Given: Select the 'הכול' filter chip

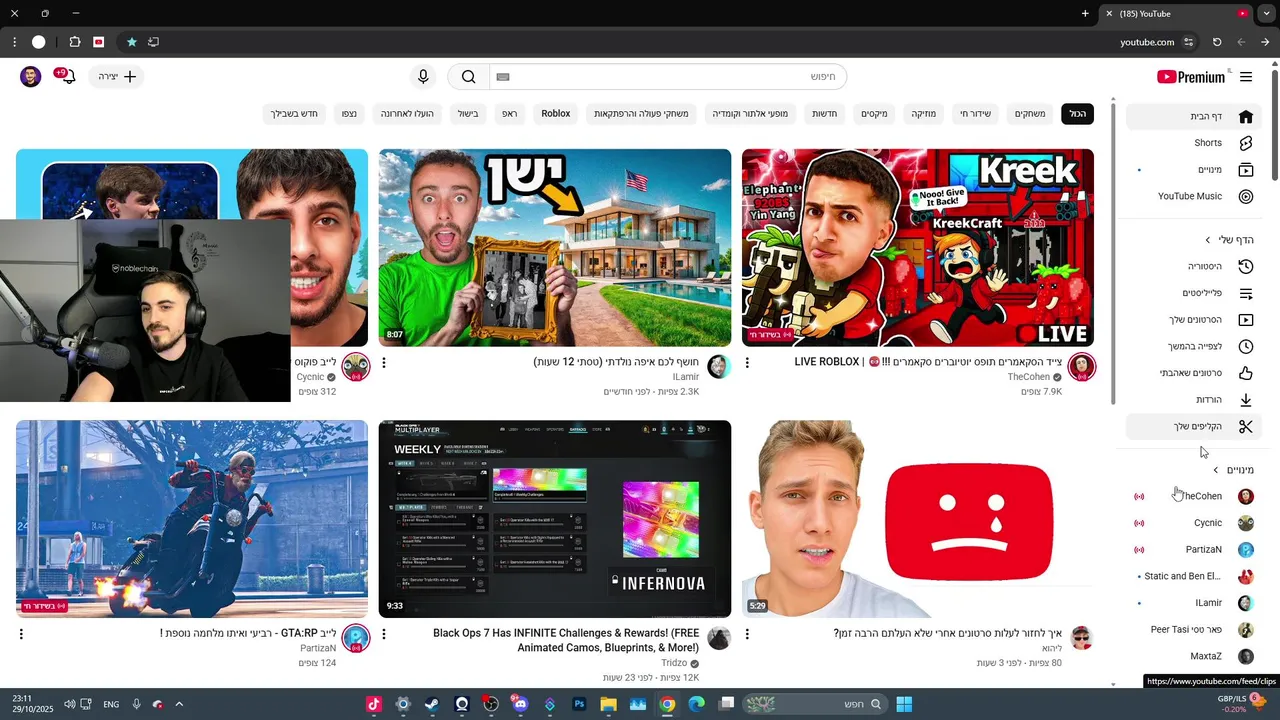Looking at the screenshot, I should 1077,114.
